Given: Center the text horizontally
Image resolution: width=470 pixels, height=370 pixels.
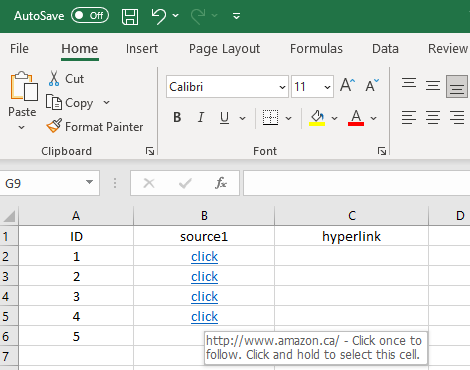Looking at the screenshot, I should 433,118.
